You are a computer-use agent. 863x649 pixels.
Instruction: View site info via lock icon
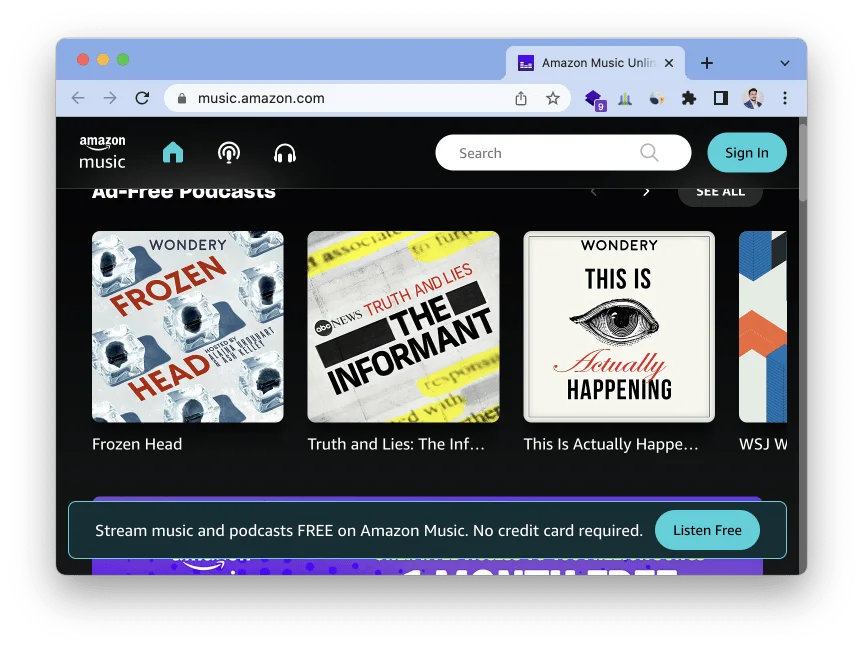tap(182, 98)
